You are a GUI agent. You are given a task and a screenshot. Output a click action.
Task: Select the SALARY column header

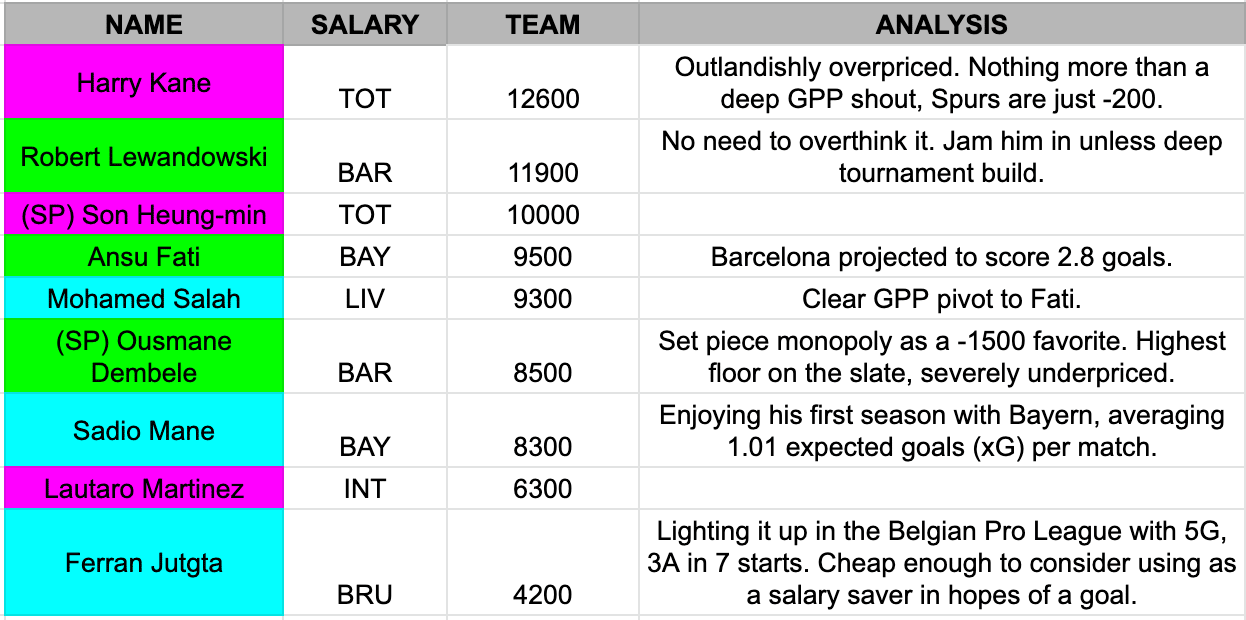[365, 24]
